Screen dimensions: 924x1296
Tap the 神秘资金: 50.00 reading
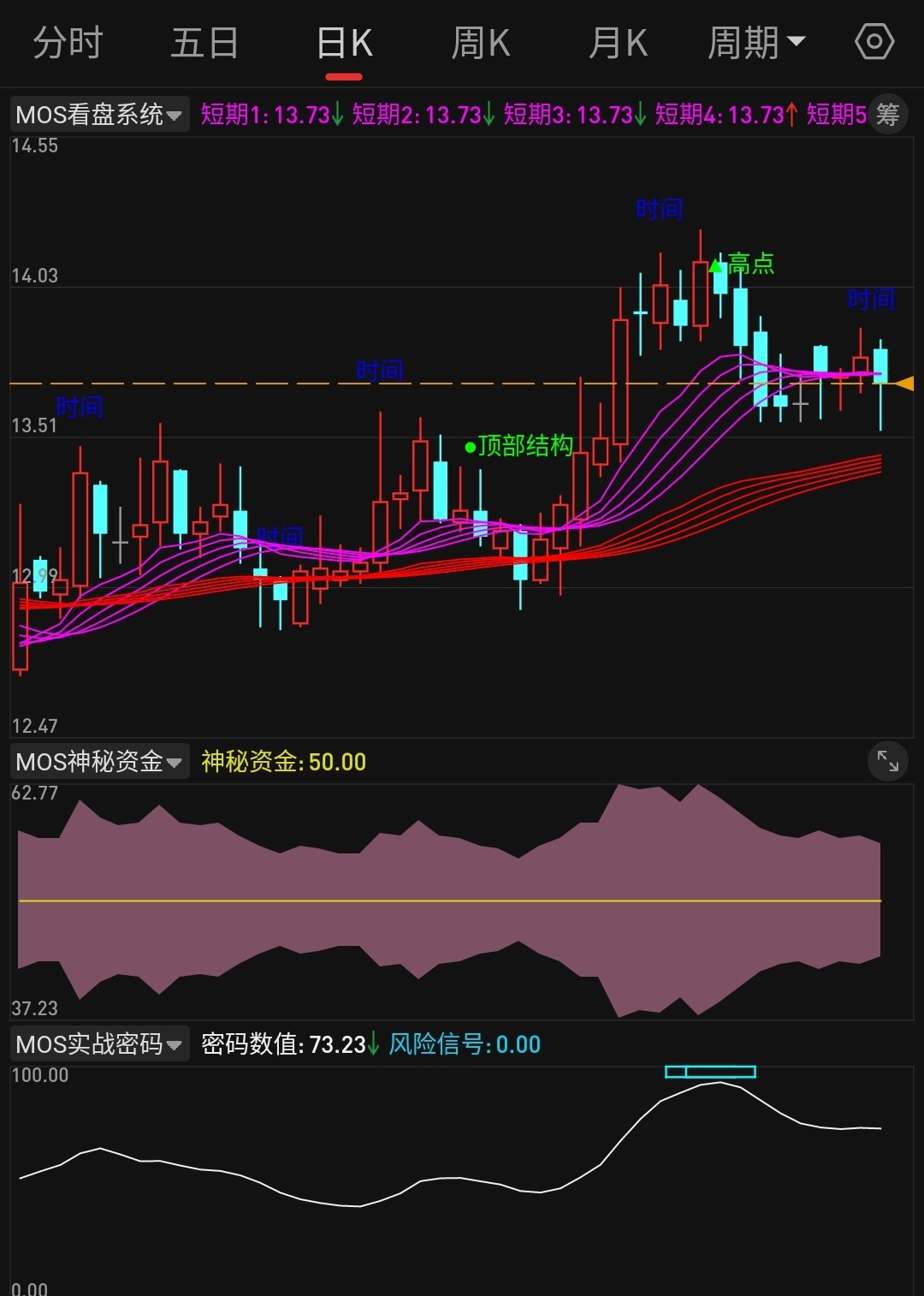pyautogui.click(x=283, y=762)
